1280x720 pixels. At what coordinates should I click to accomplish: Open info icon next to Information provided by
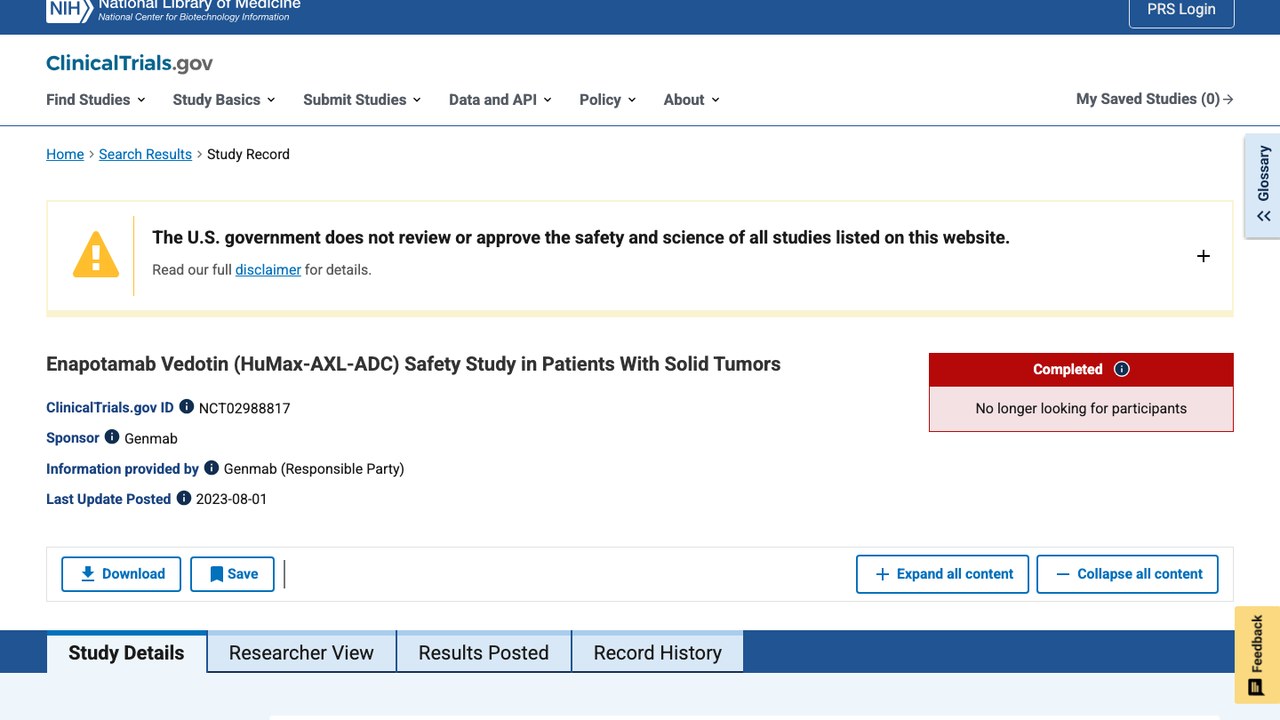tap(211, 467)
